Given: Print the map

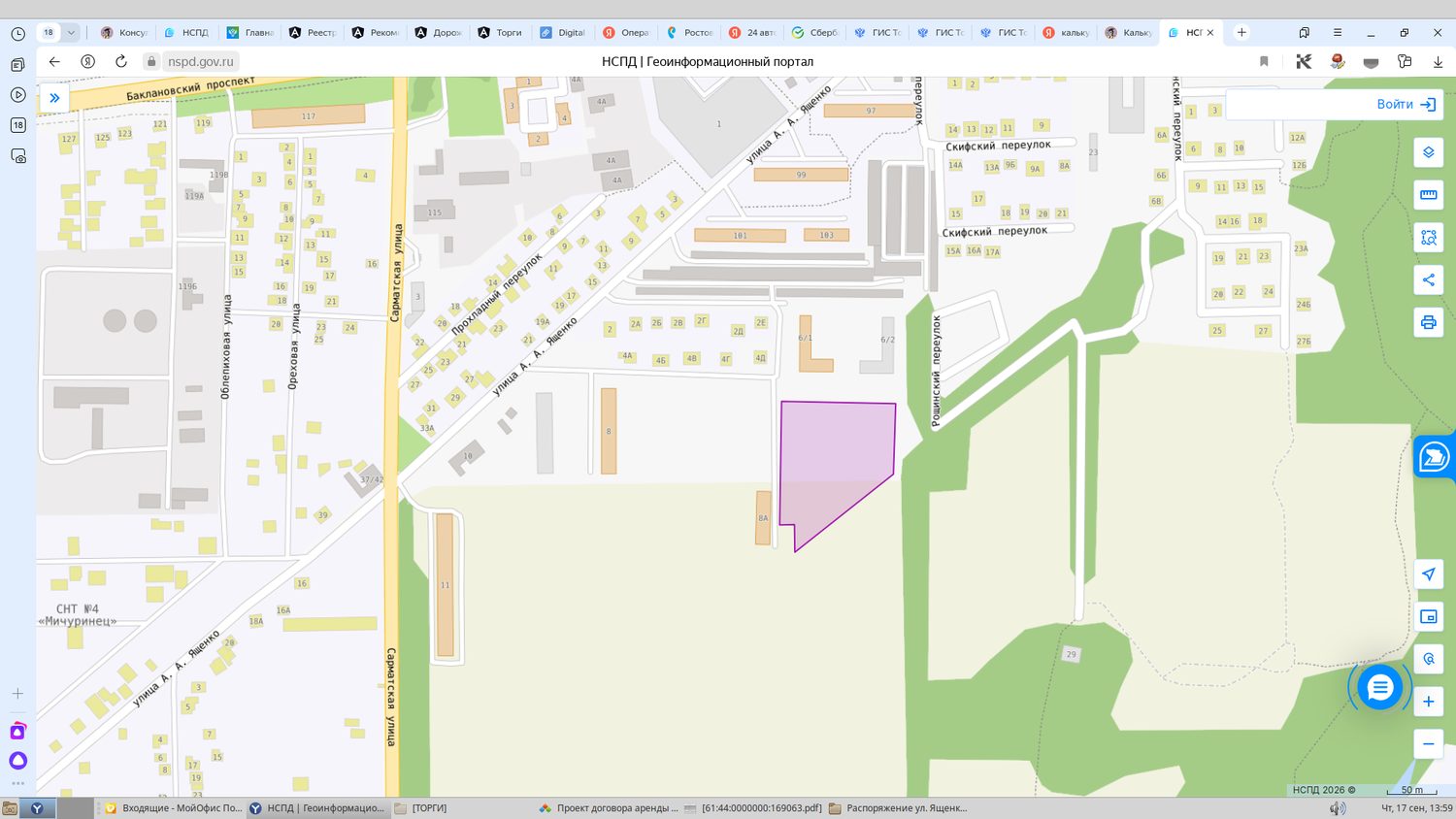Looking at the screenshot, I should click(x=1428, y=322).
